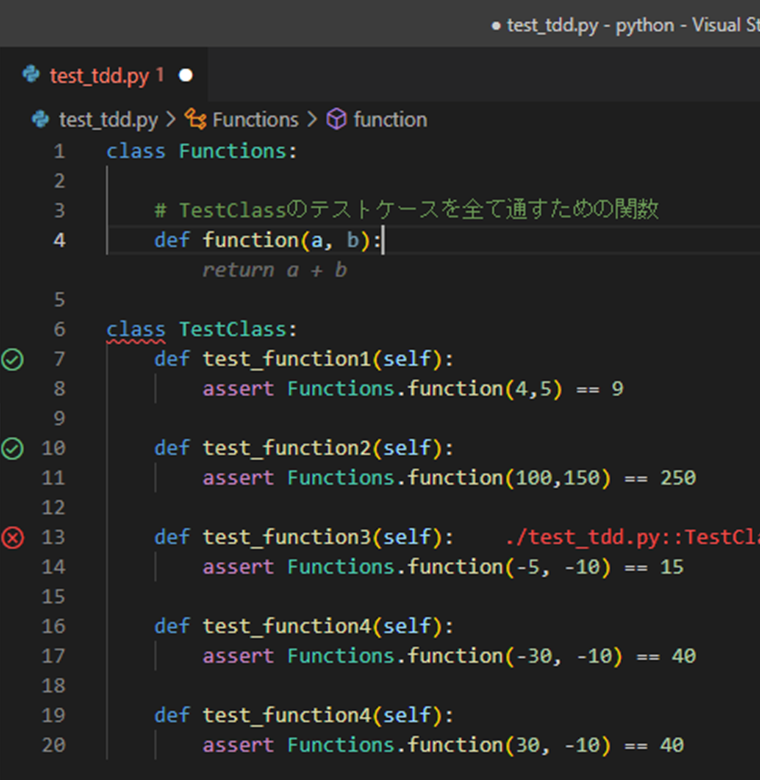Viewport: 760px width, 780px height.
Task: Click the unsaved dot on the test_tdd.py tab
Action: [186, 75]
